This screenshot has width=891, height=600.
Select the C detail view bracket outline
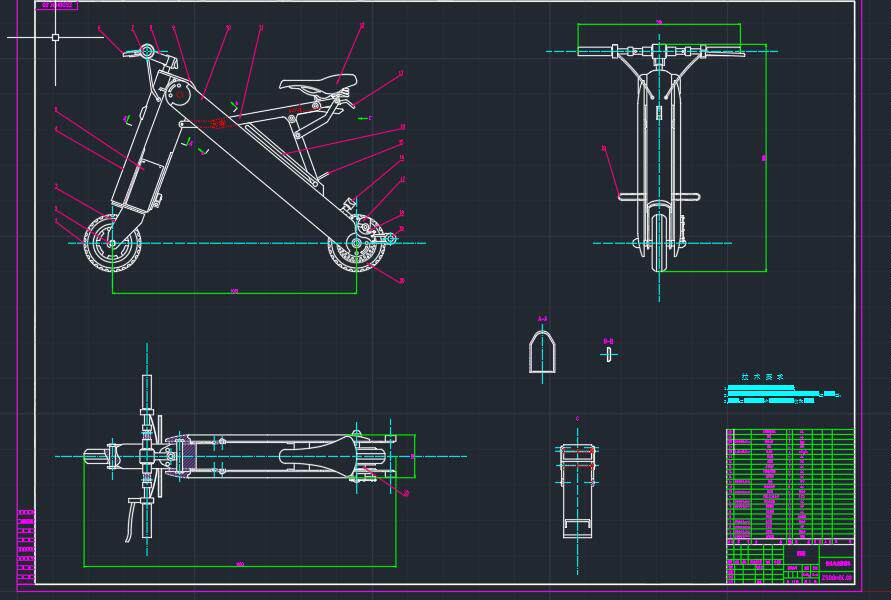[x=577, y=491]
